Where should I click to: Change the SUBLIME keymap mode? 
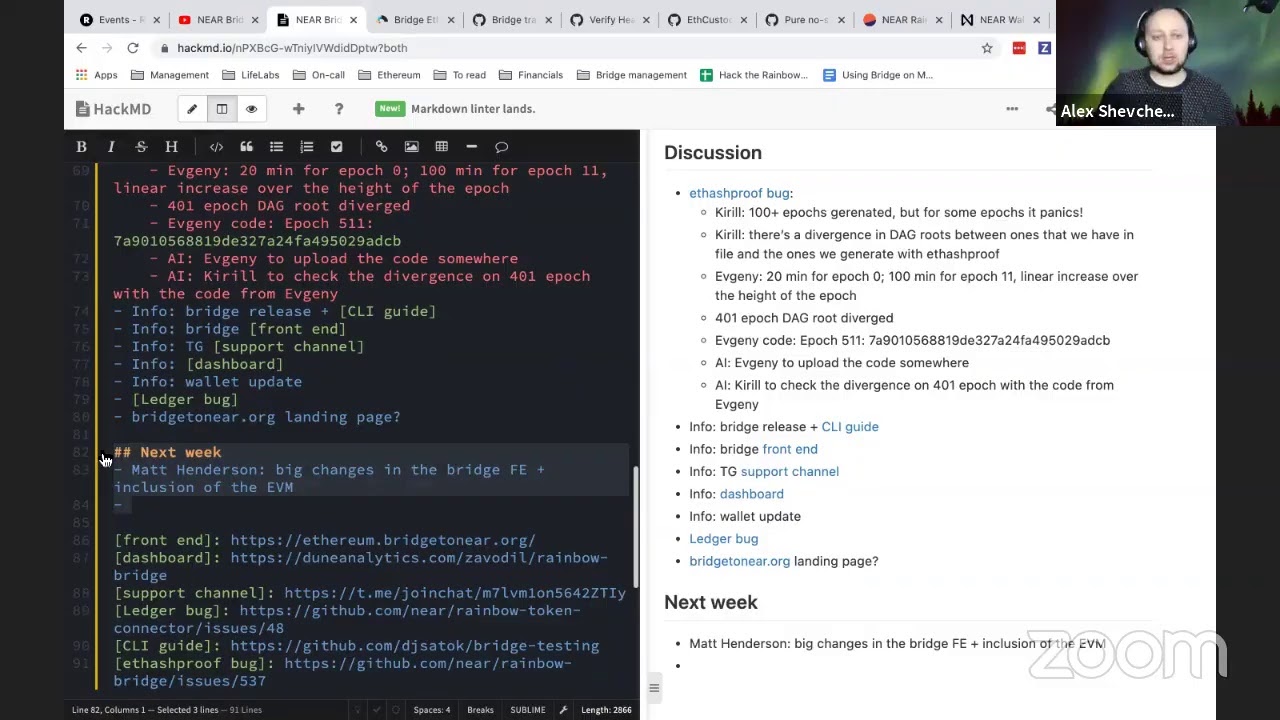527,710
